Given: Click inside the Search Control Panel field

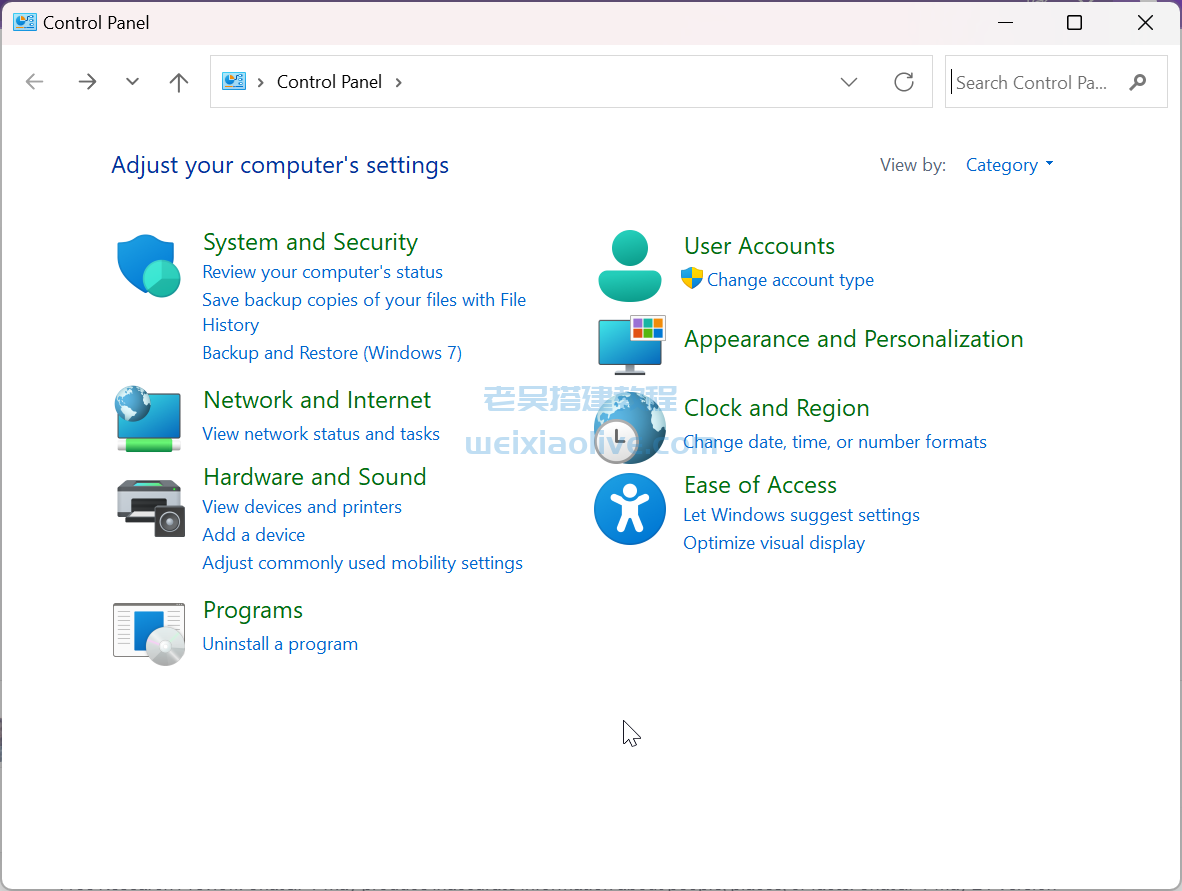Looking at the screenshot, I should point(1030,82).
